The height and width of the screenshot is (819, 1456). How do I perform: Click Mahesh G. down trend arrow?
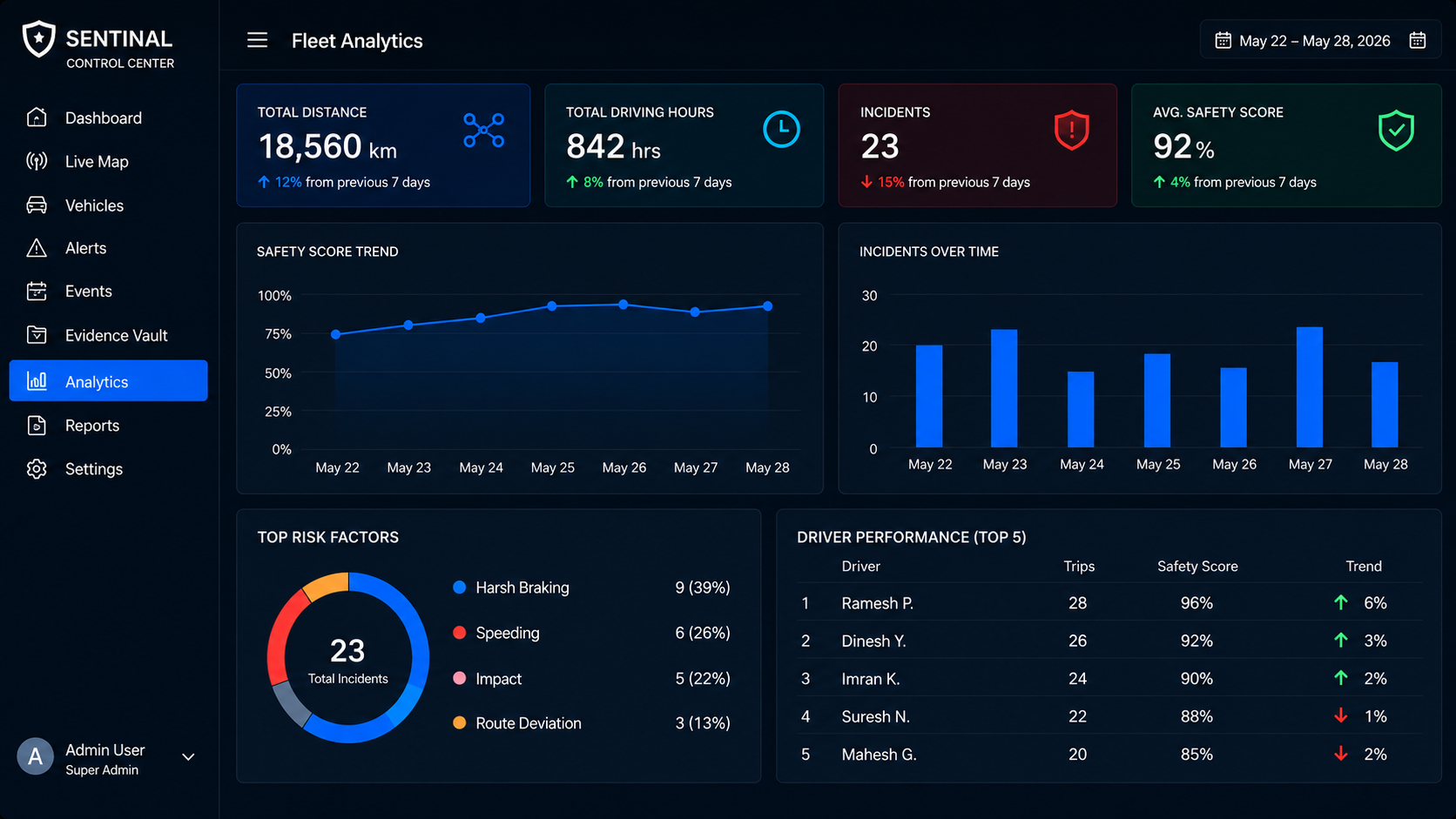1341,754
